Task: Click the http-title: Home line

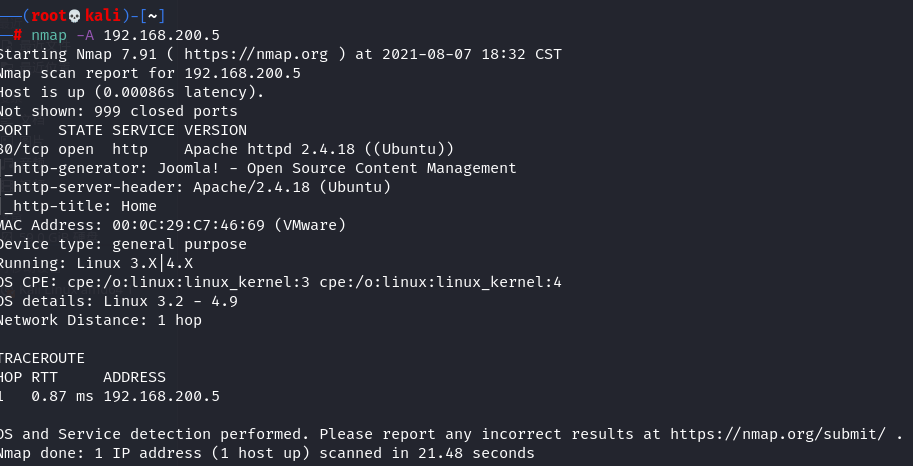Action: coord(80,206)
